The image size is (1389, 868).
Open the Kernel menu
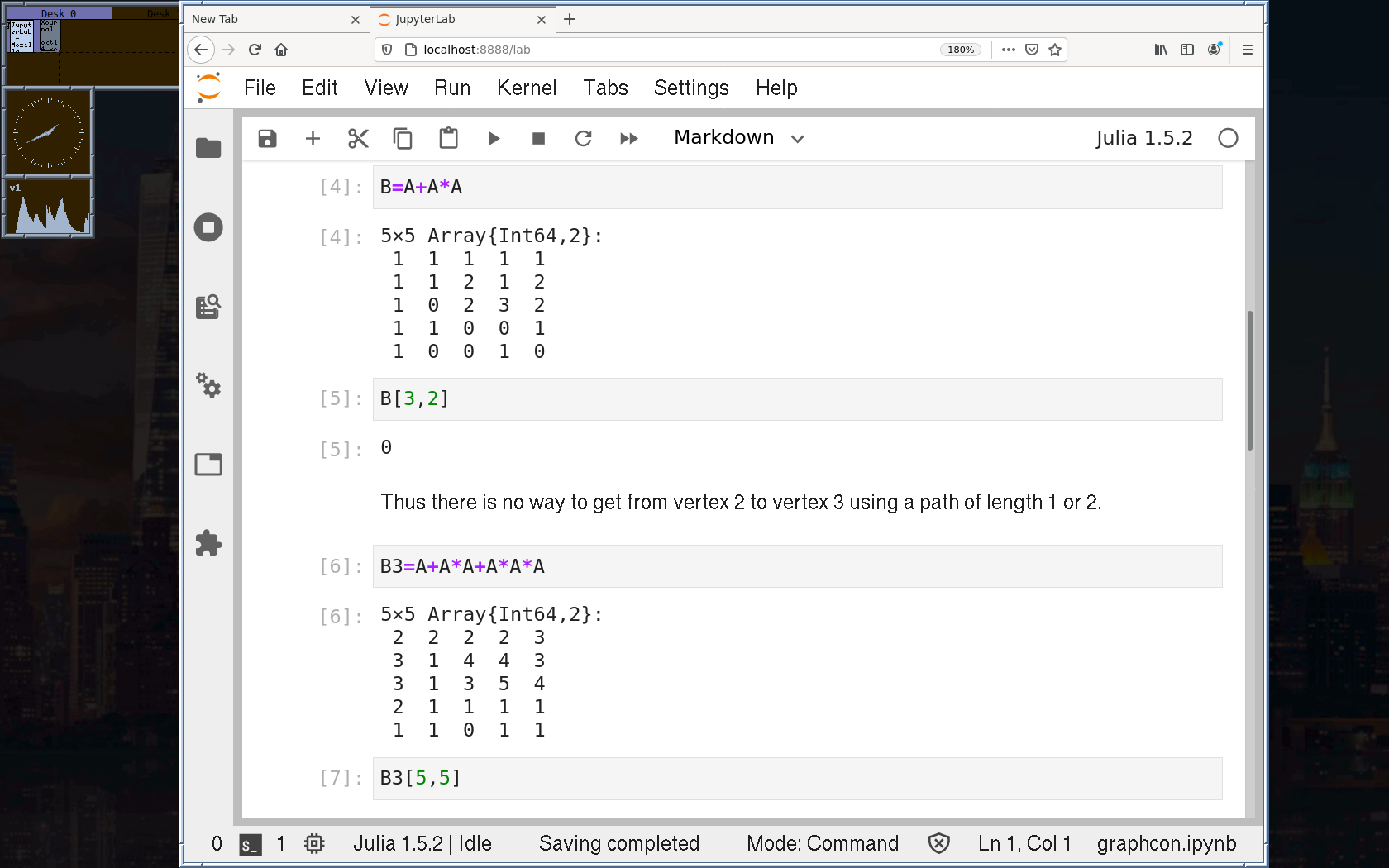[526, 88]
